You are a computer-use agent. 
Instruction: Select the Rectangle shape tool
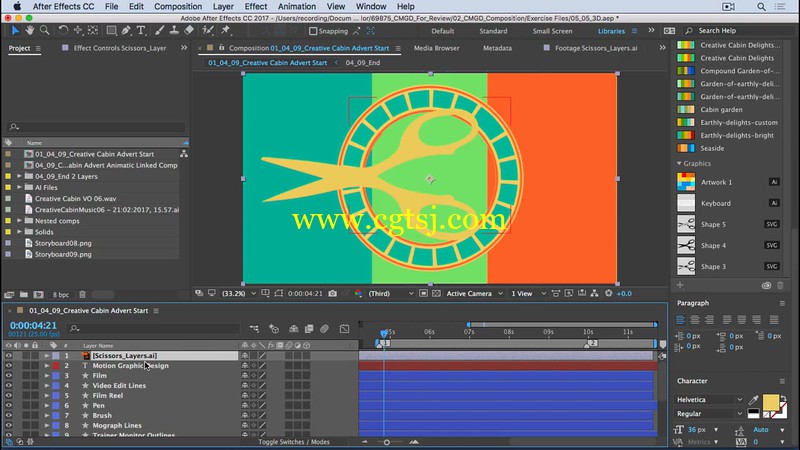(x=111, y=31)
